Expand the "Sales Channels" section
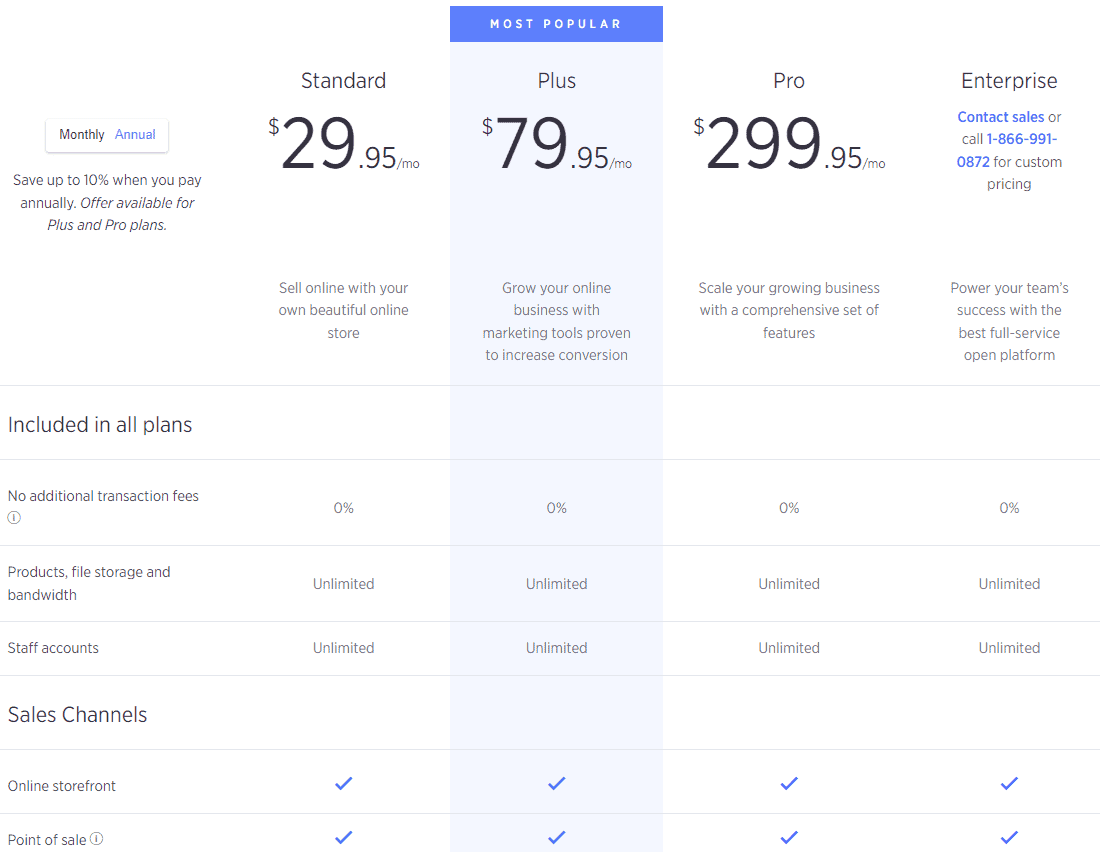This screenshot has width=1100, height=852. tap(77, 714)
